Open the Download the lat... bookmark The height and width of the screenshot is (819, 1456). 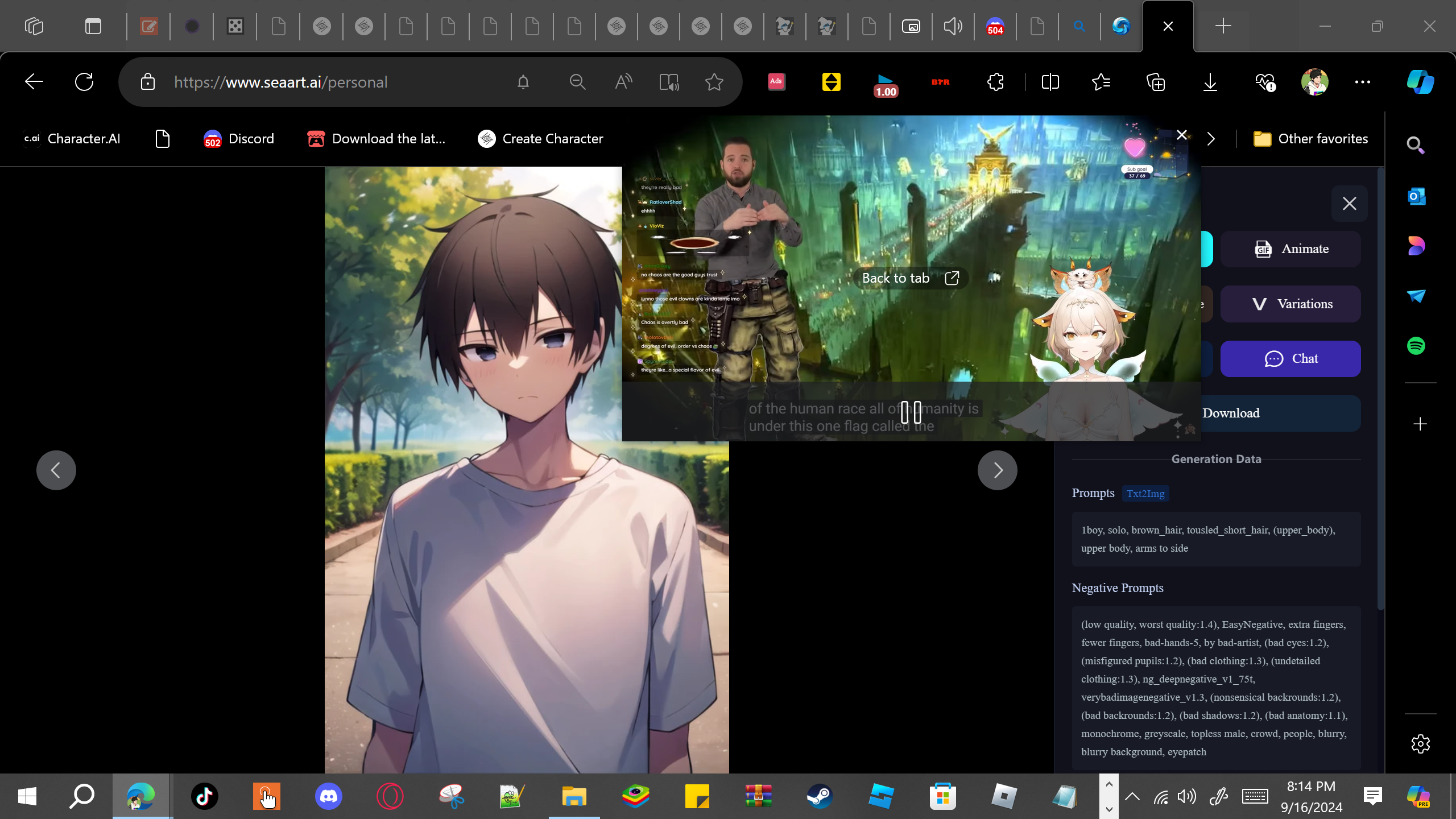(x=376, y=139)
